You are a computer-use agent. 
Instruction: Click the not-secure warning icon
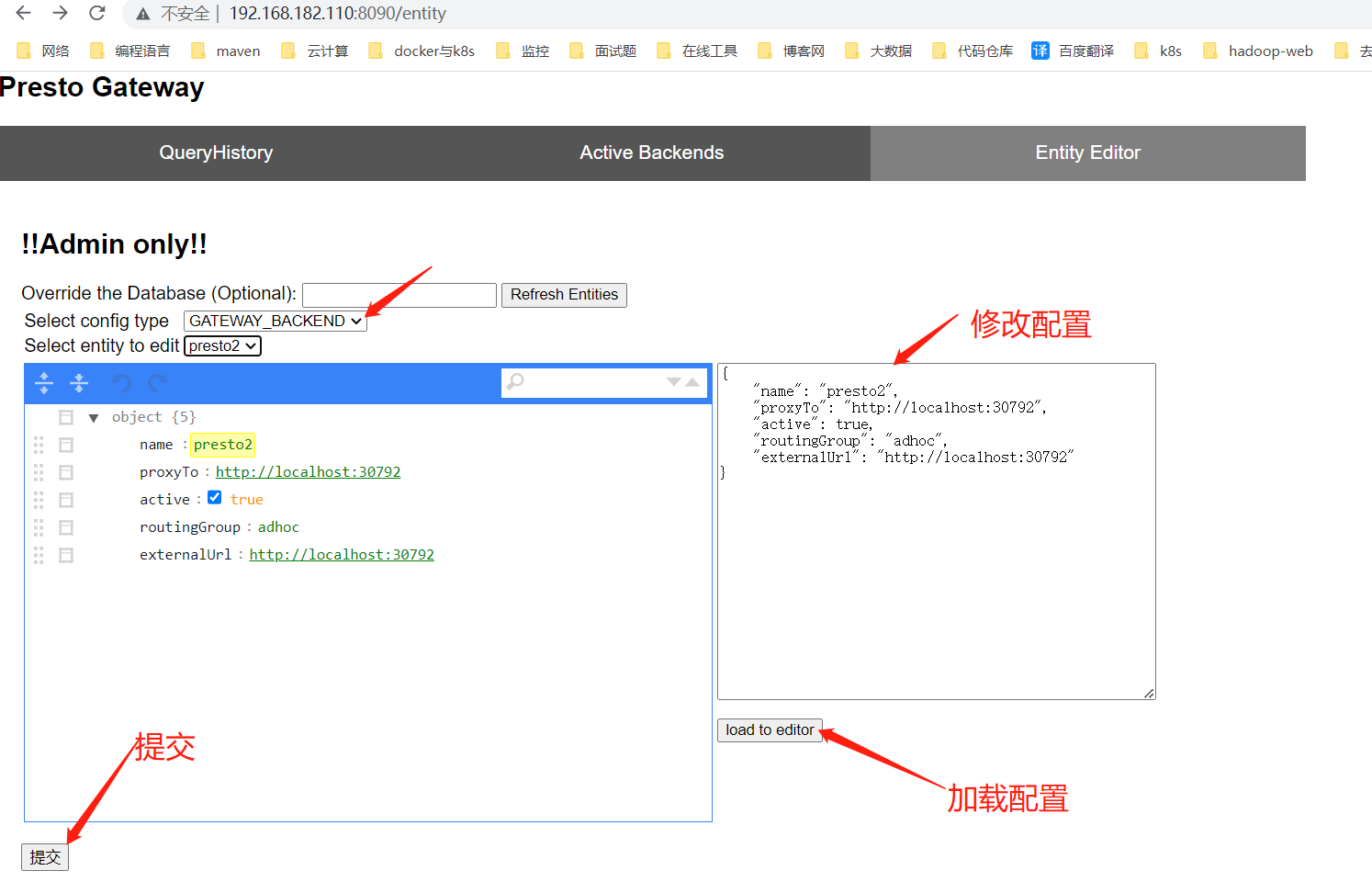[142, 14]
